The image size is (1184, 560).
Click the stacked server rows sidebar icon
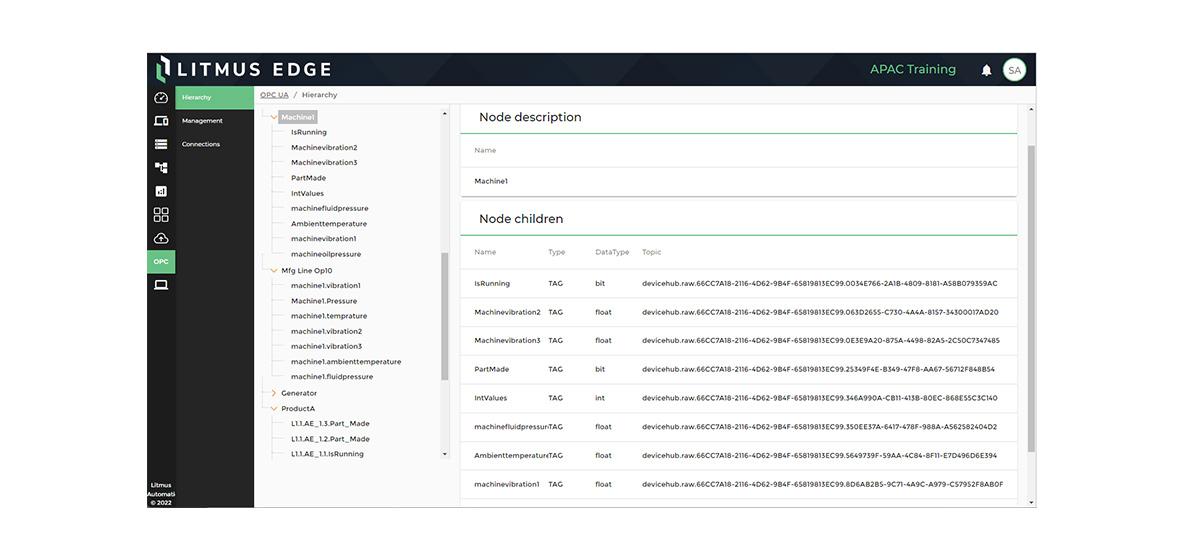pyautogui.click(x=161, y=144)
